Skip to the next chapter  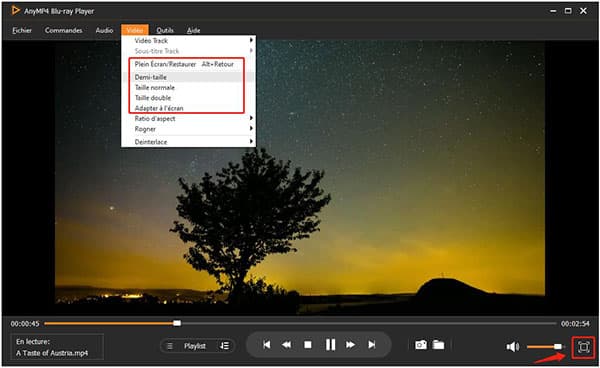[372, 345]
